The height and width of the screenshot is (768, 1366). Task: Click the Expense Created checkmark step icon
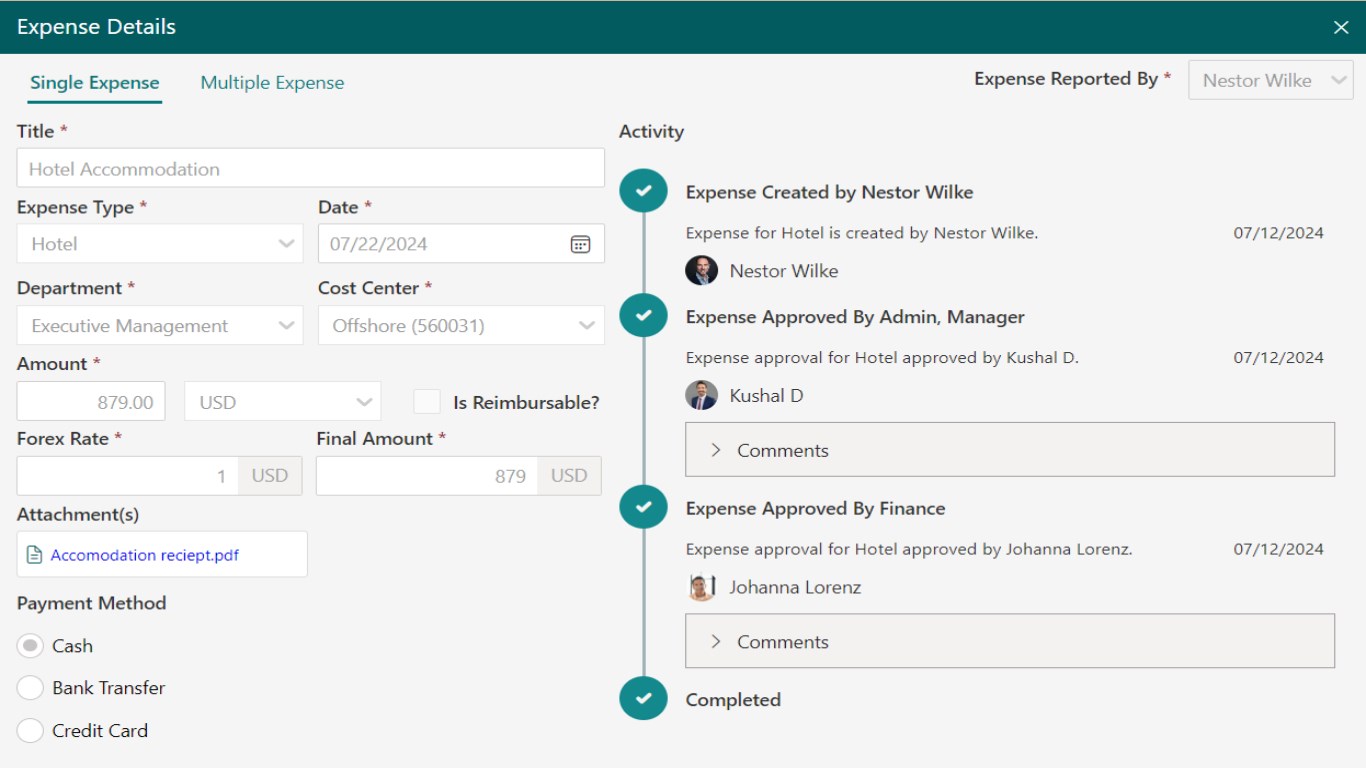[643, 191]
